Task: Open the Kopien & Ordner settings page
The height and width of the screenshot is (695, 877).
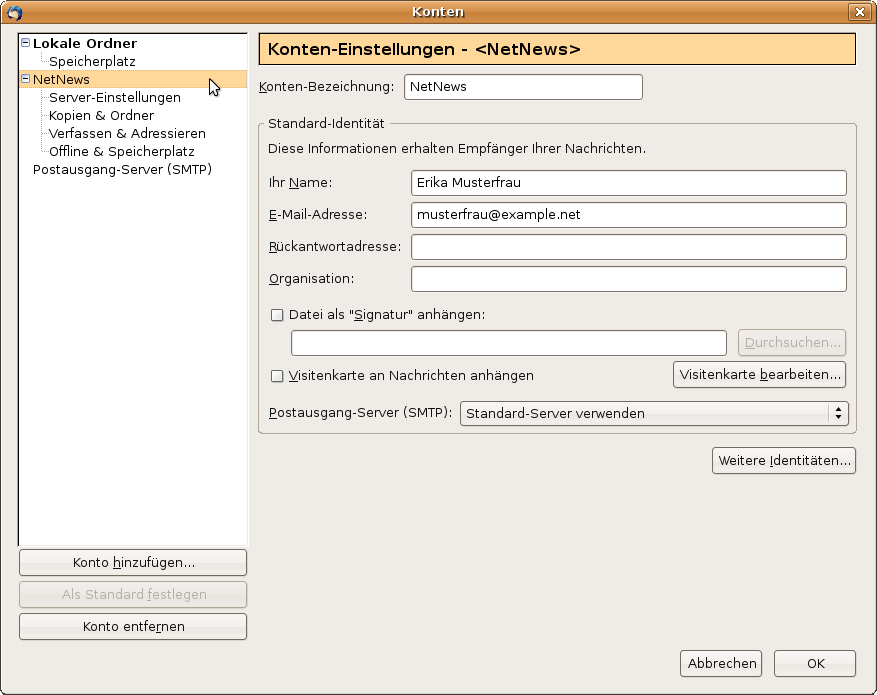Action: coord(99,115)
